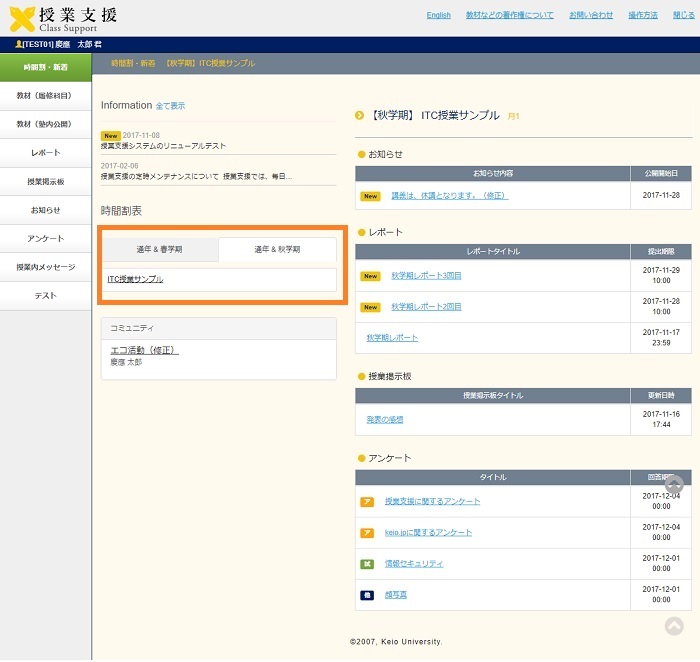The width and height of the screenshot is (700, 662).
Task: Go to アンケート in the sidebar menu
Action: click(x=46, y=239)
